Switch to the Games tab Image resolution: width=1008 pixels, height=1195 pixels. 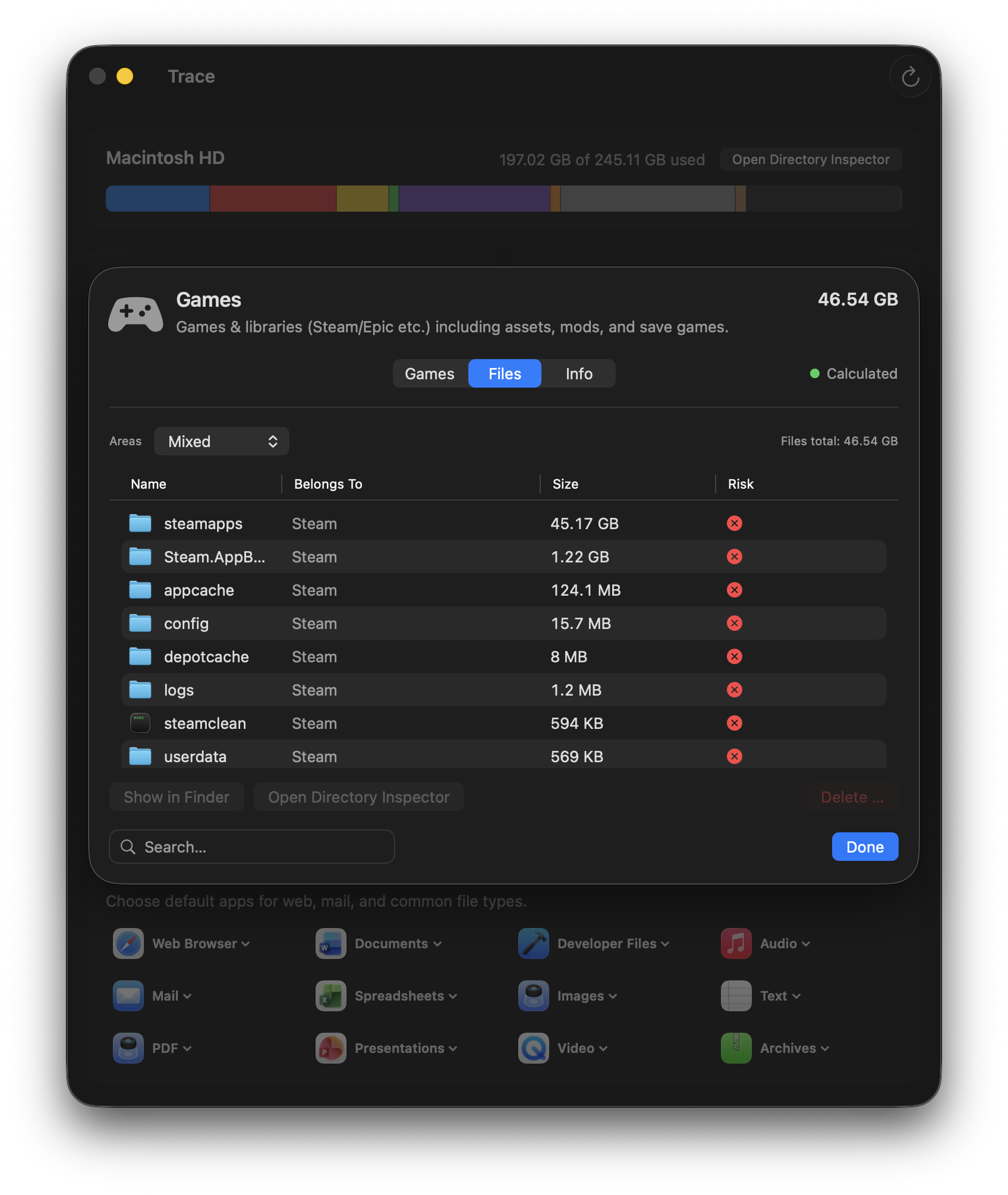429,373
